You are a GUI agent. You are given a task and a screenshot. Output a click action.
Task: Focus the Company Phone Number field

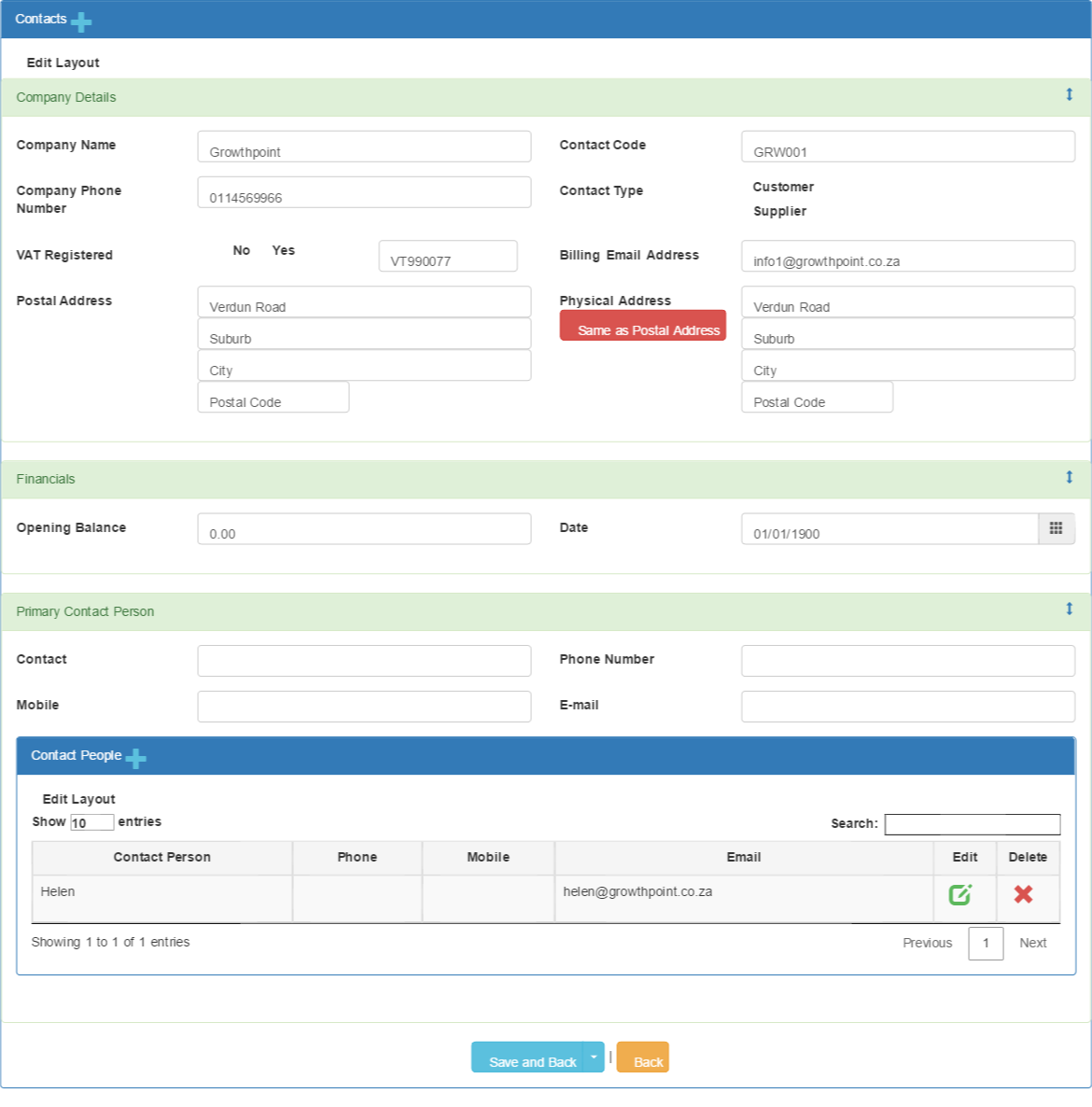pyautogui.click(x=364, y=192)
